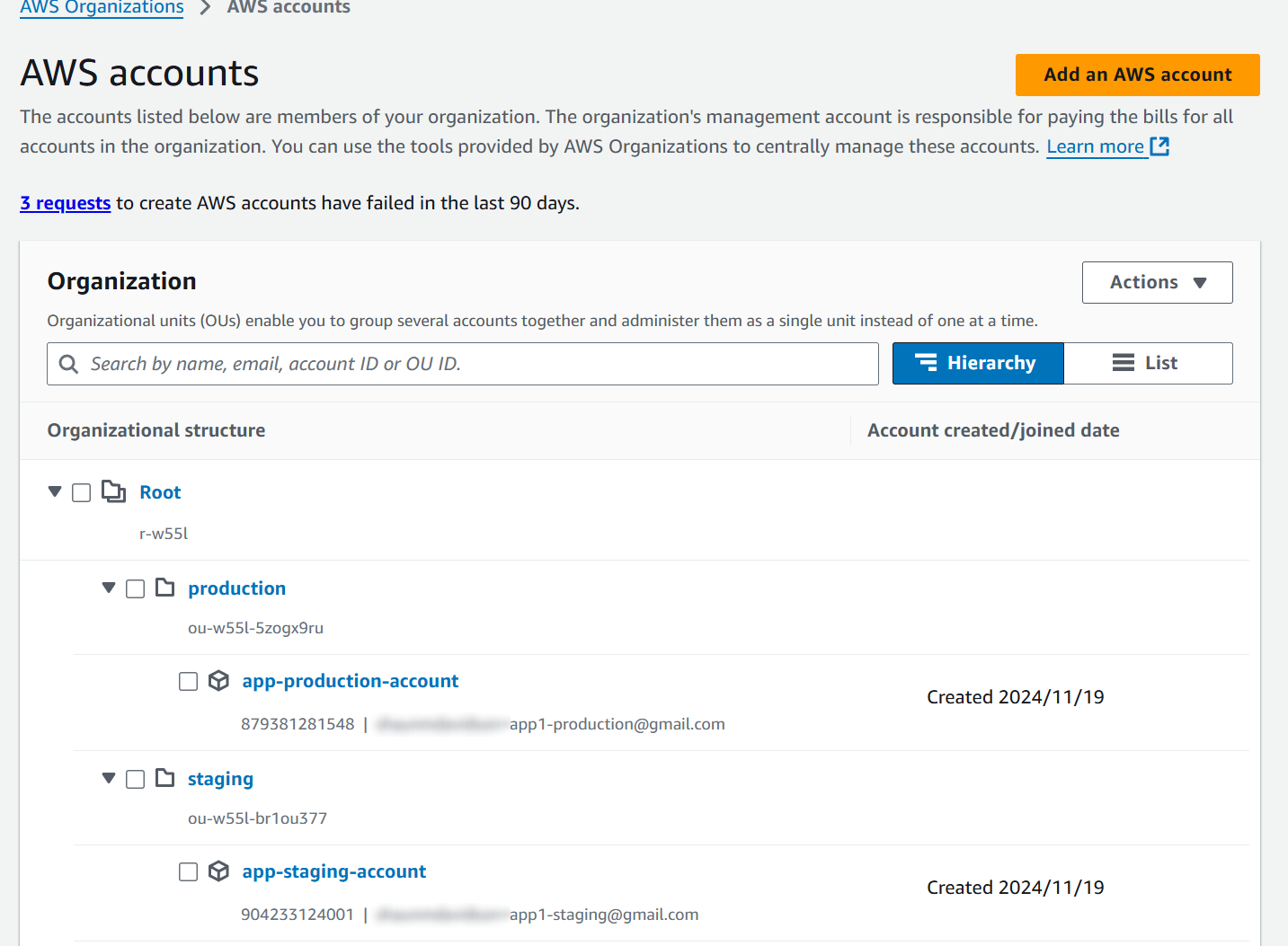Switch to List view
This screenshot has width=1288, height=946.
(1148, 363)
